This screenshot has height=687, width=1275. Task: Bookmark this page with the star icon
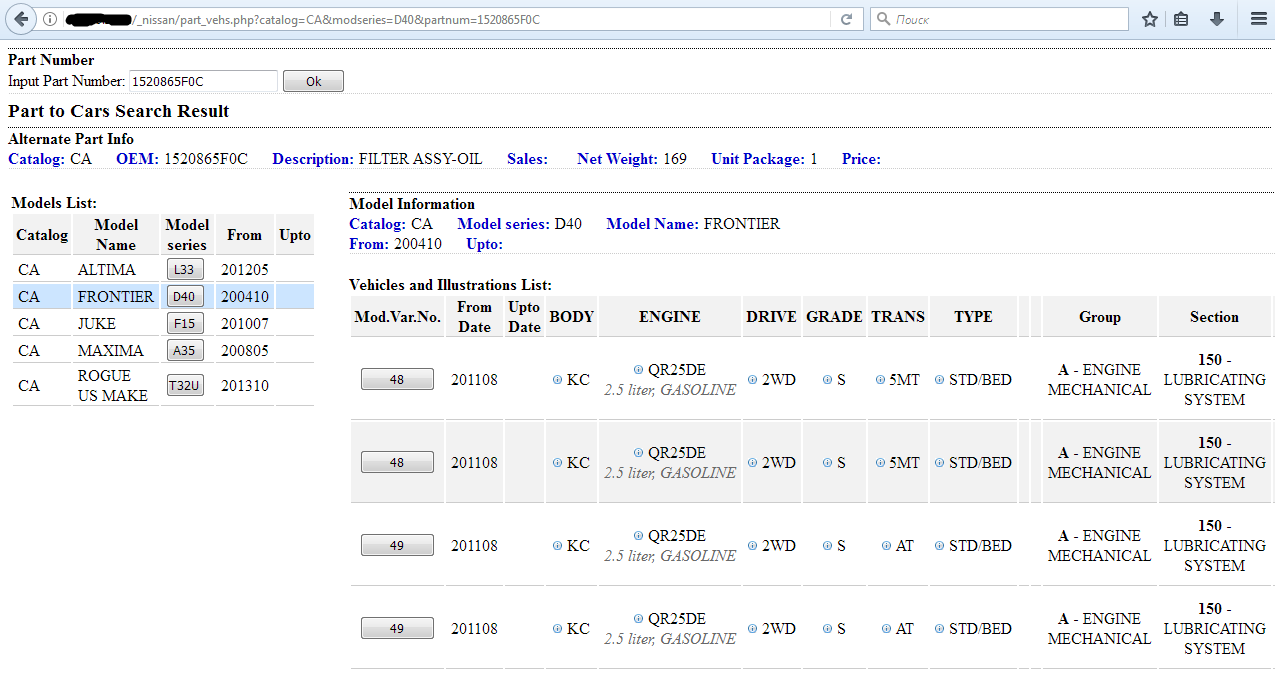coord(1150,19)
